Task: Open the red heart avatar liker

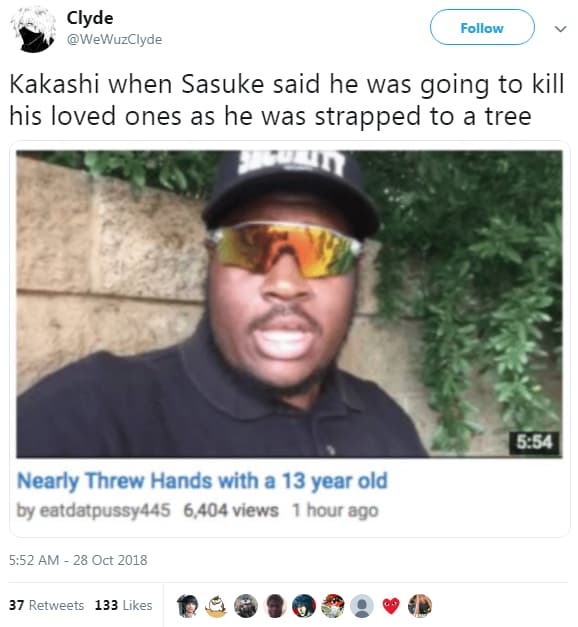Action: point(391,605)
